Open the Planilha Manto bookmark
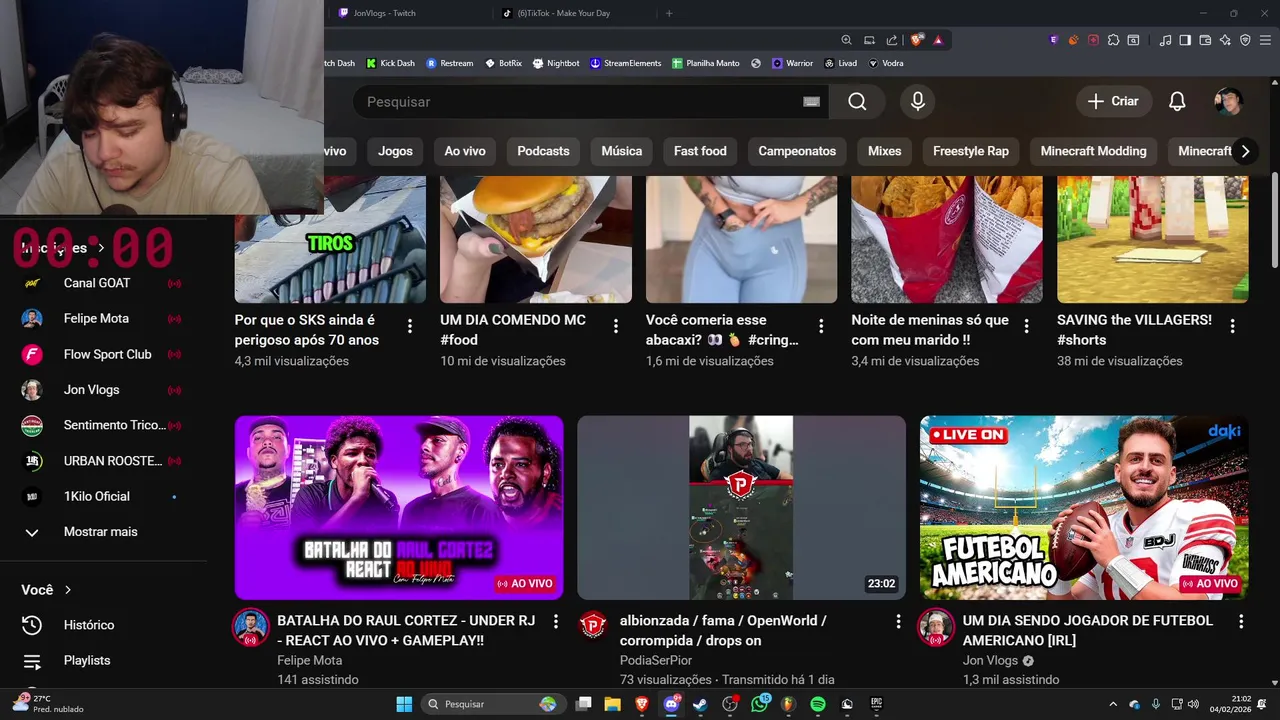 [706, 63]
